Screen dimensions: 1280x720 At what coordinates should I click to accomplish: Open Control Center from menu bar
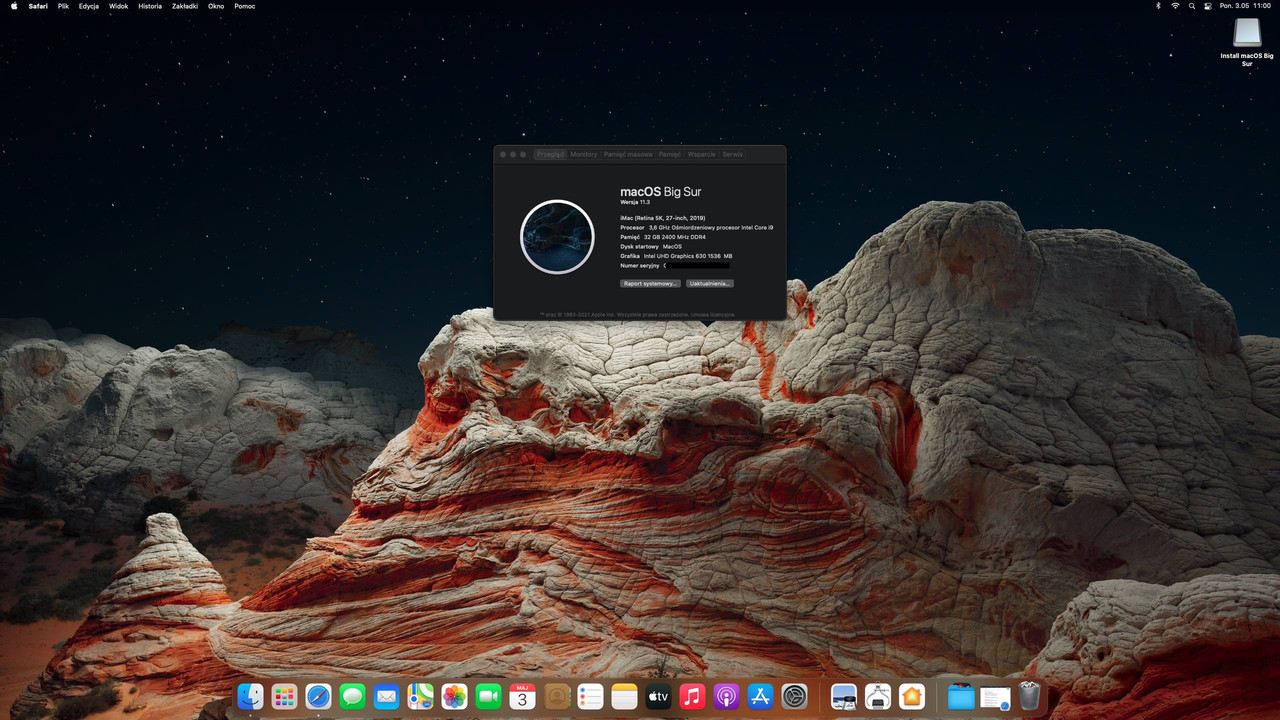(1208, 6)
